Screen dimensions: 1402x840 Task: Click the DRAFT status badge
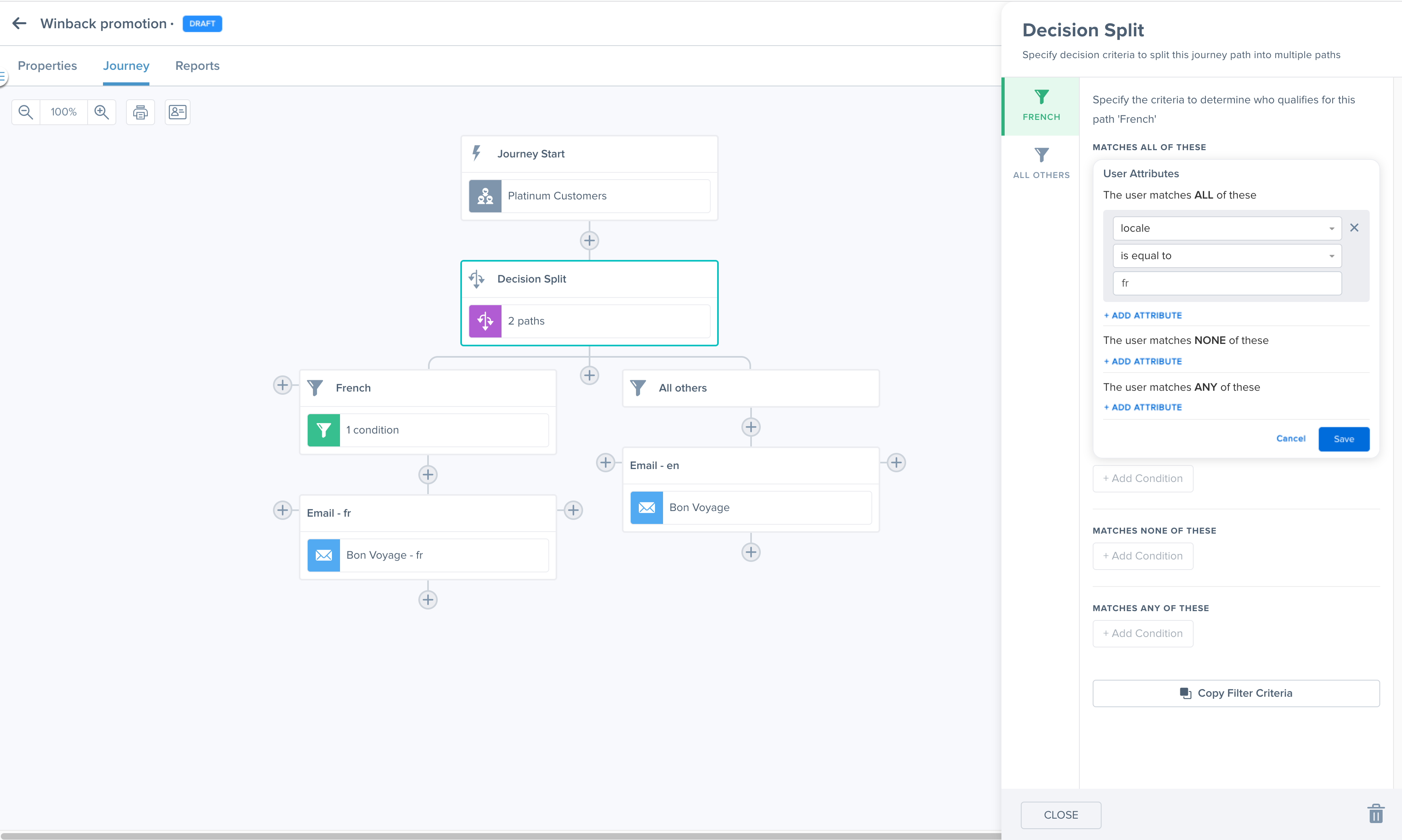pos(202,24)
